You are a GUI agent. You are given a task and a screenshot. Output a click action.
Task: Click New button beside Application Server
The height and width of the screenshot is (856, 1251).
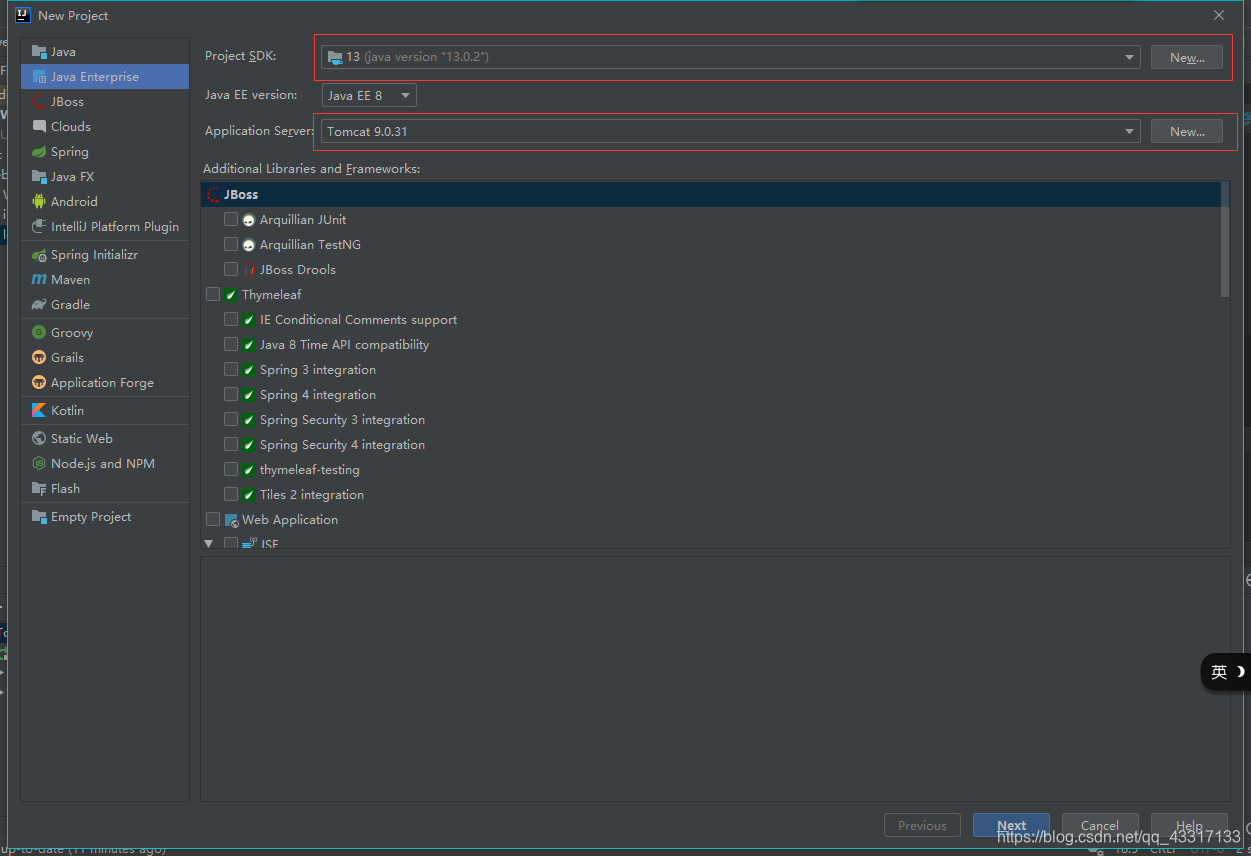[1186, 131]
